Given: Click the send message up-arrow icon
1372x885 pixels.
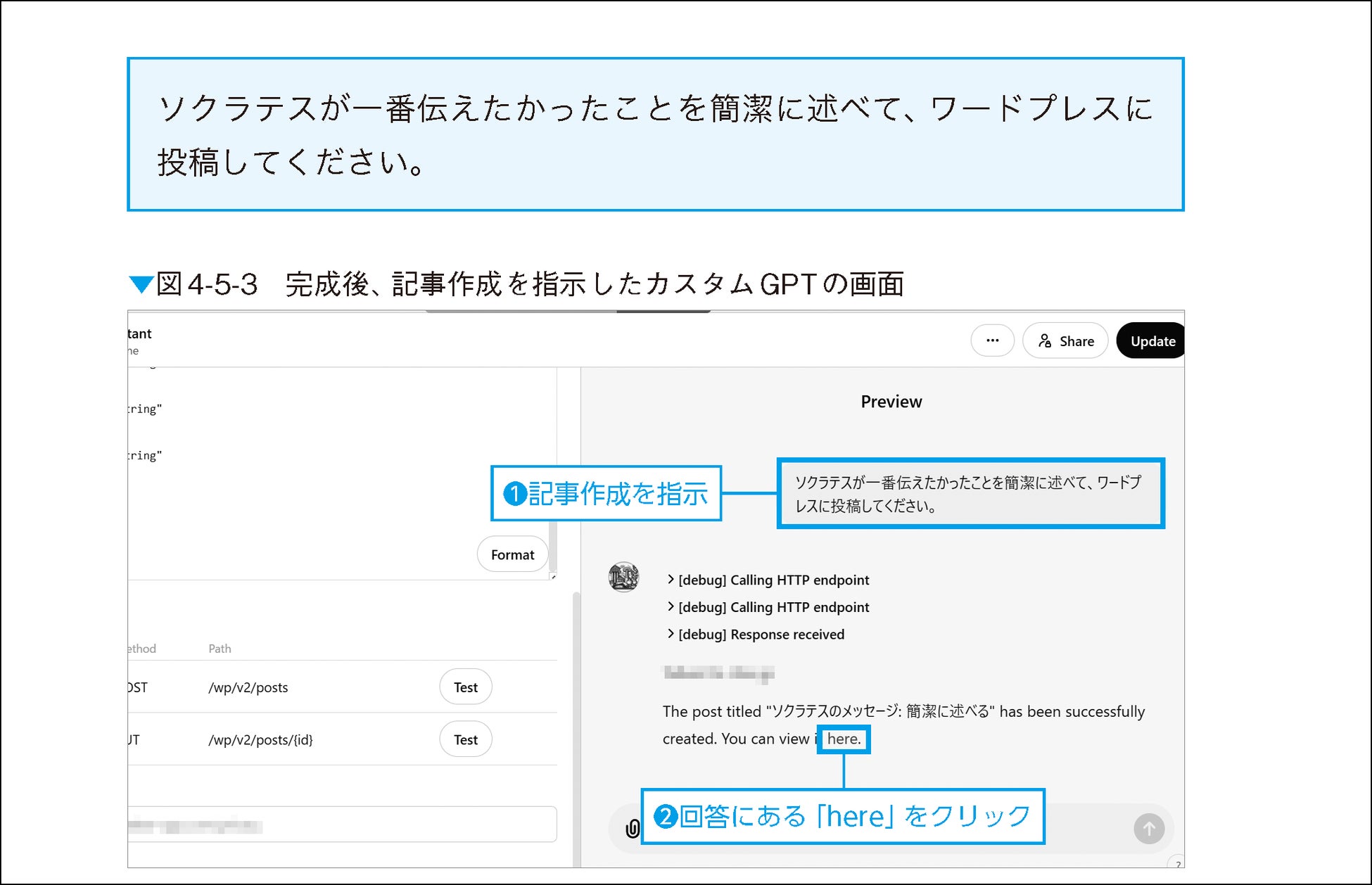Looking at the screenshot, I should pyautogui.click(x=1148, y=829).
